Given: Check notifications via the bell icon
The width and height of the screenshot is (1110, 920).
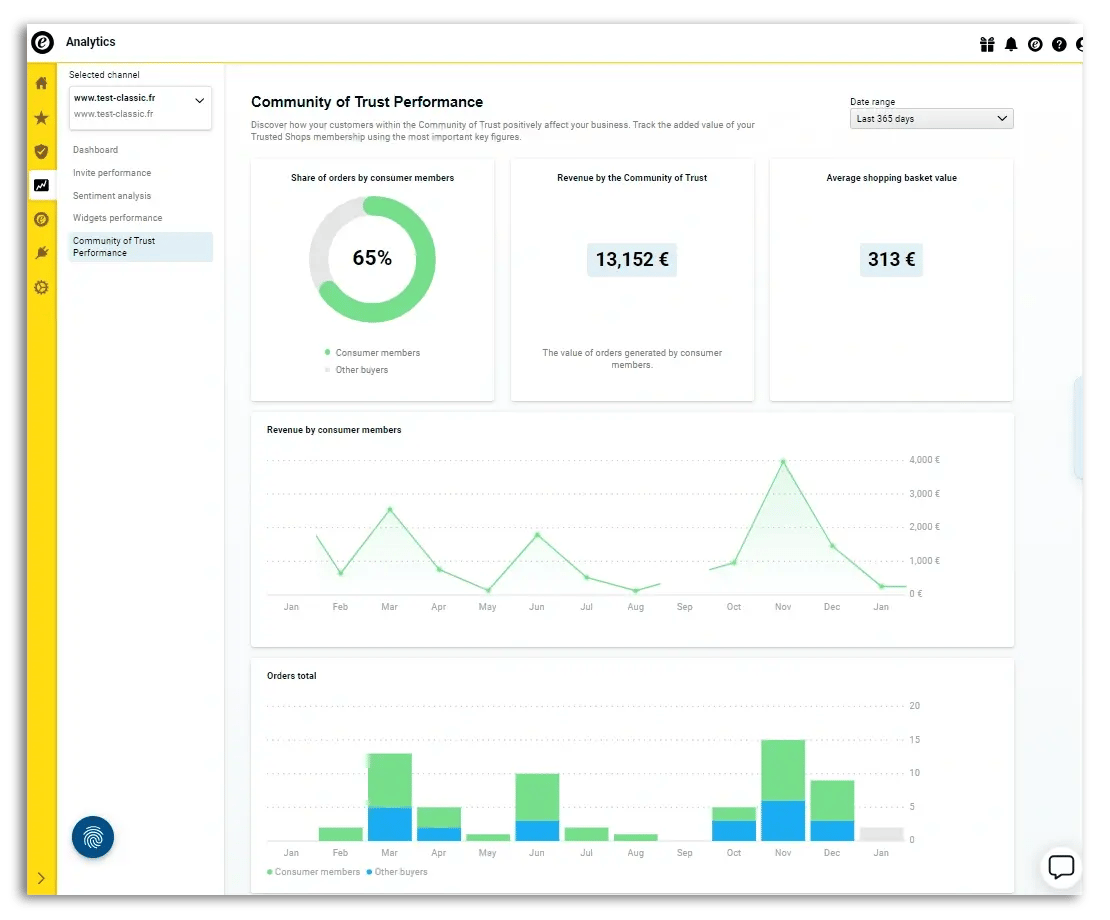Looking at the screenshot, I should (1011, 45).
